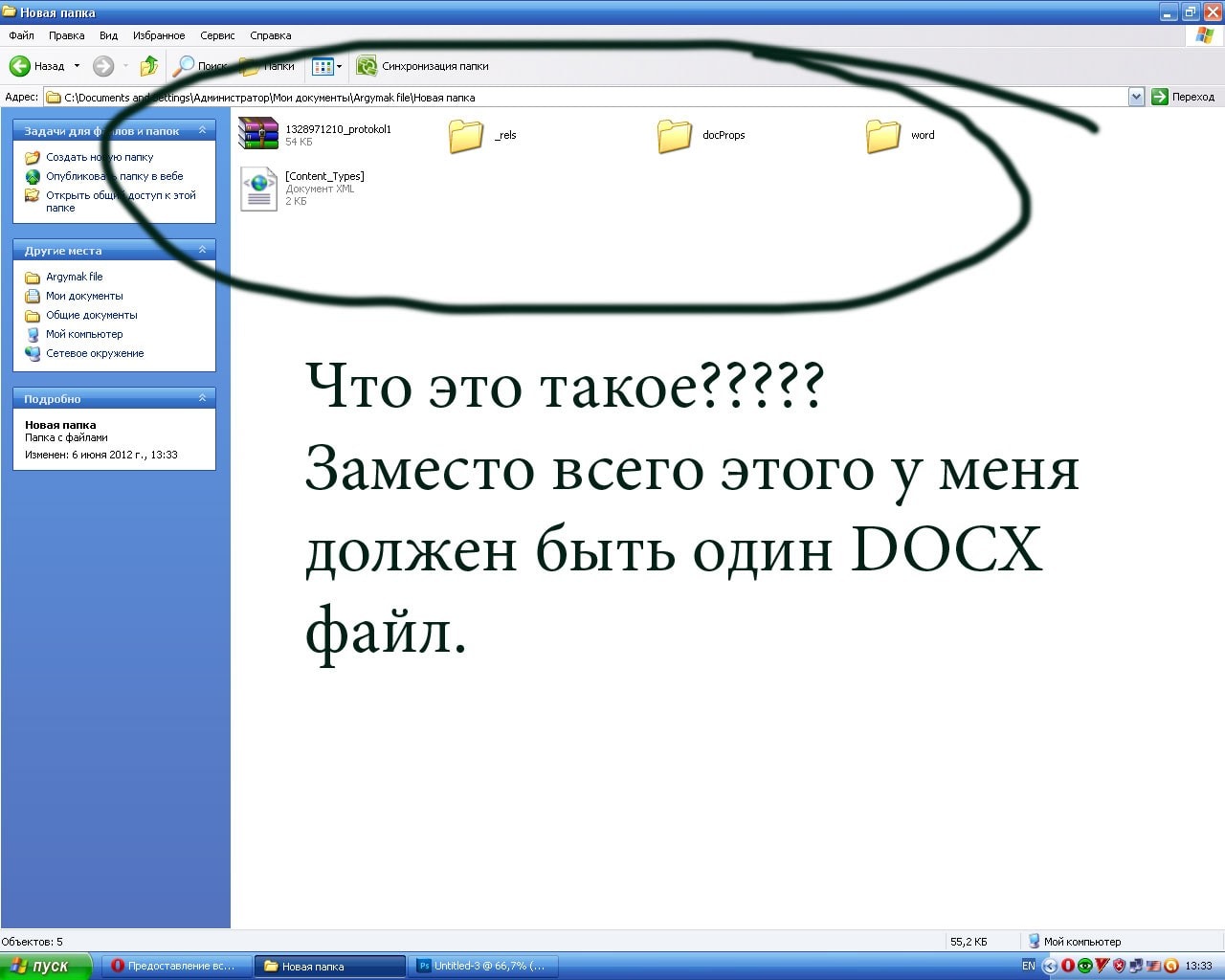Click the Back (Назад) arrow icon
Image resolution: width=1225 pixels, height=980 pixels.
coord(20,66)
